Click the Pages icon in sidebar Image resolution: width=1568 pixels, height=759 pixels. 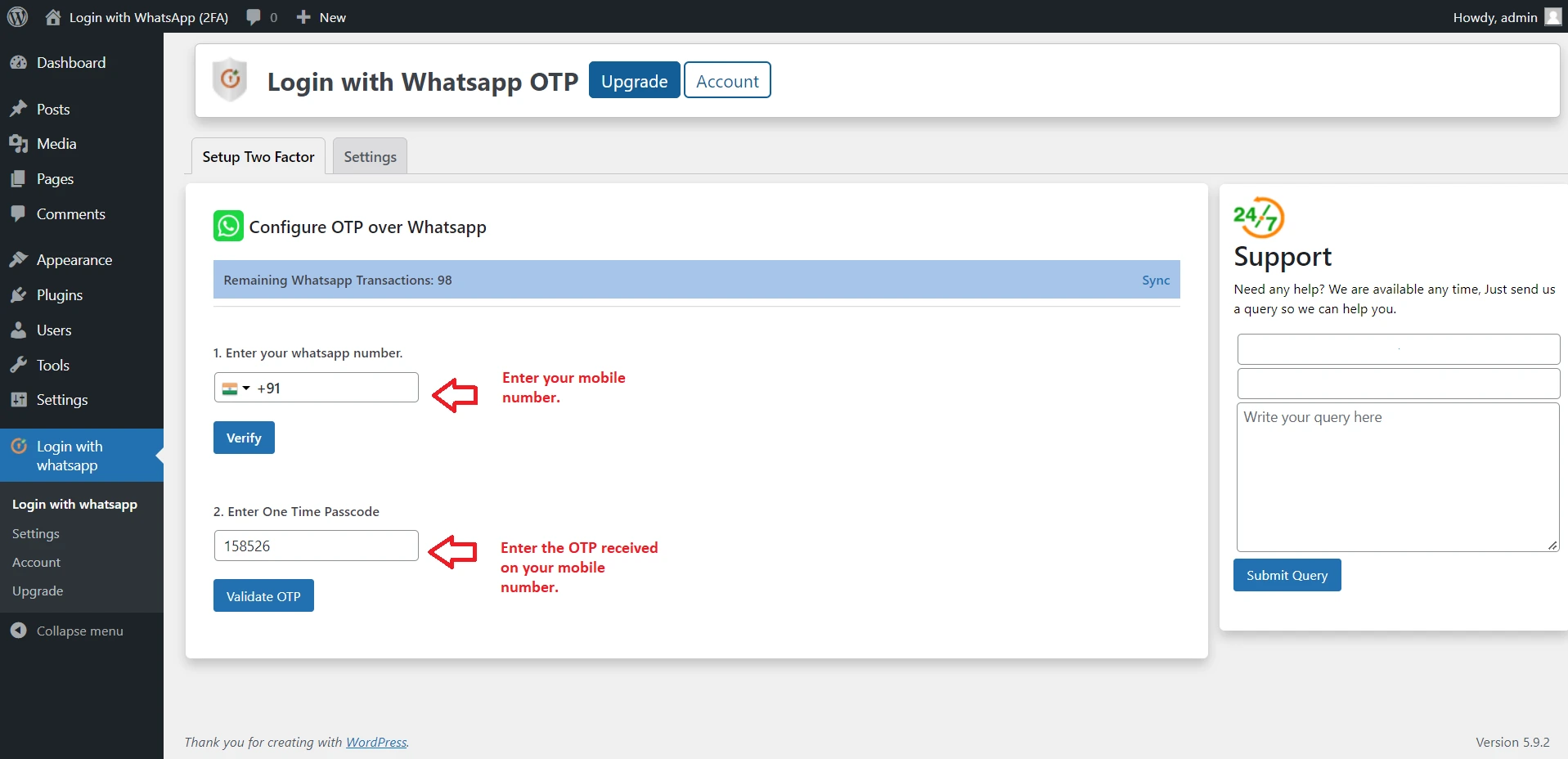19,179
